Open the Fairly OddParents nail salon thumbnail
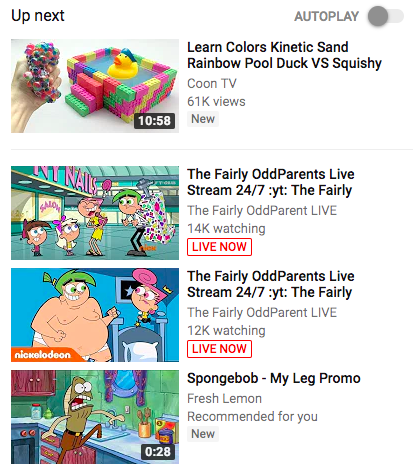This screenshot has width=420, height=470. [x=95, y=213]
